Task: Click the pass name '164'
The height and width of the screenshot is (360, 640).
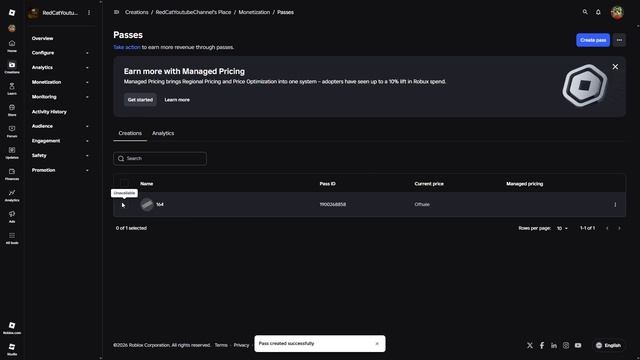Action: 160,204
